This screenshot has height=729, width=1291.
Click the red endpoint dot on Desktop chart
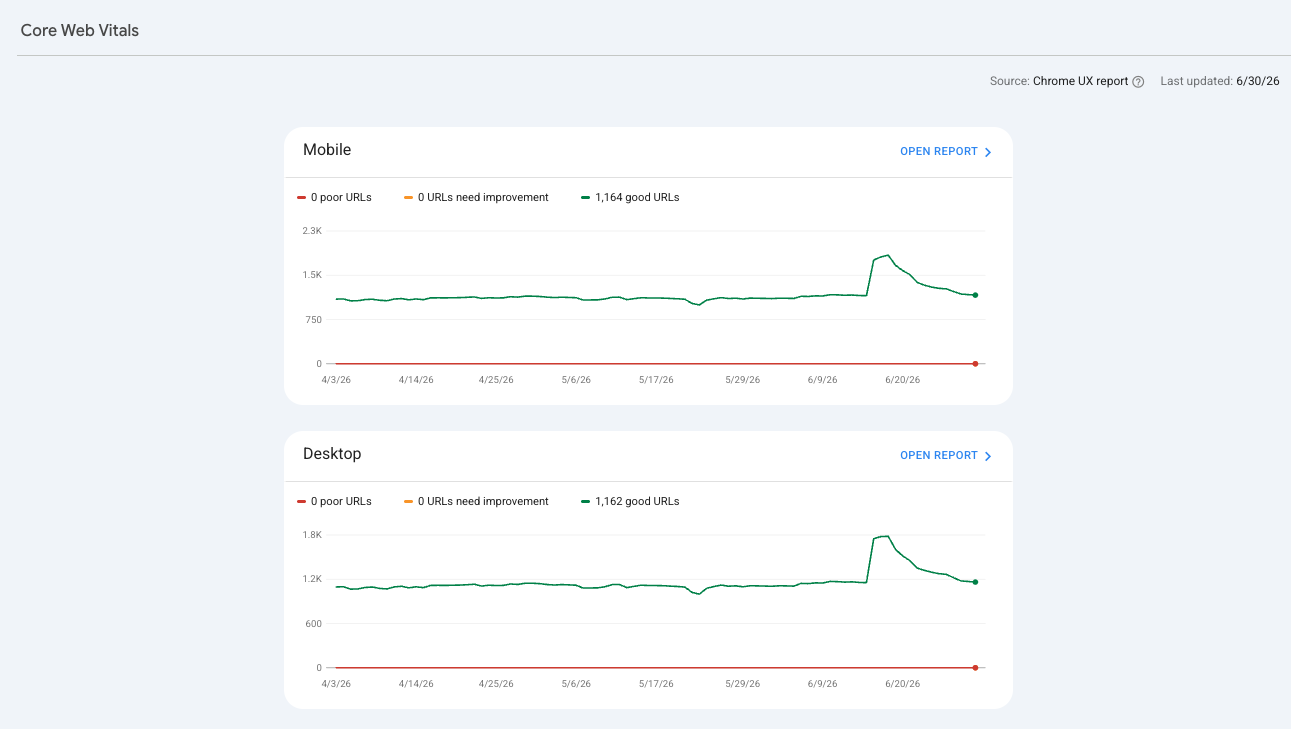975,668
